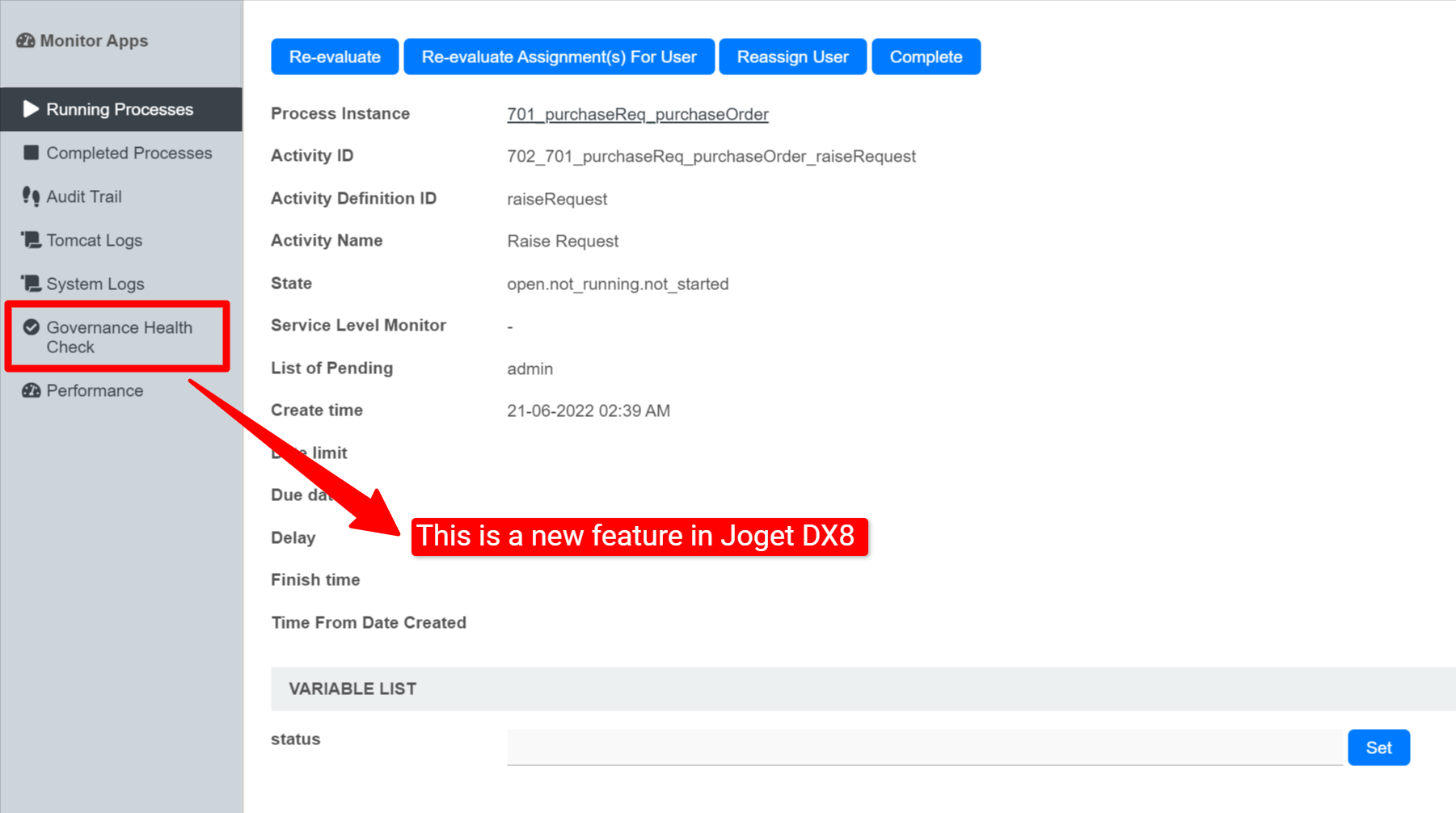Click the List of Pending label

click(x=332, y=369)
